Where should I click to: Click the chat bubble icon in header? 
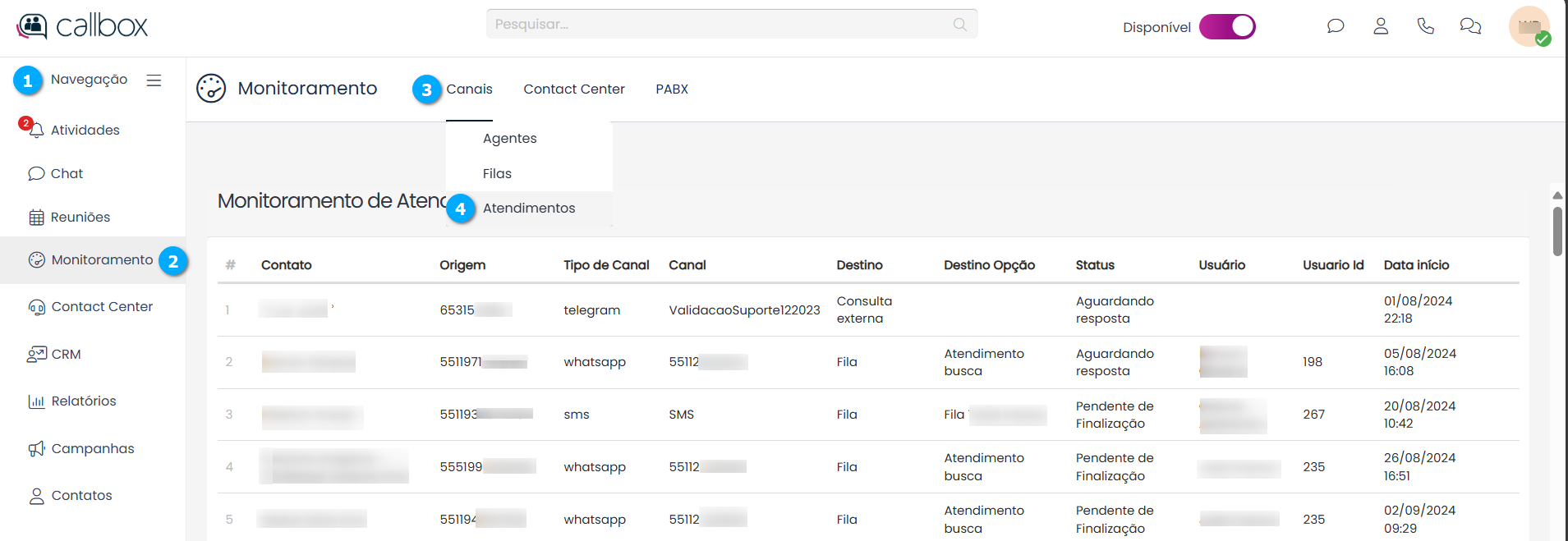1336,26
